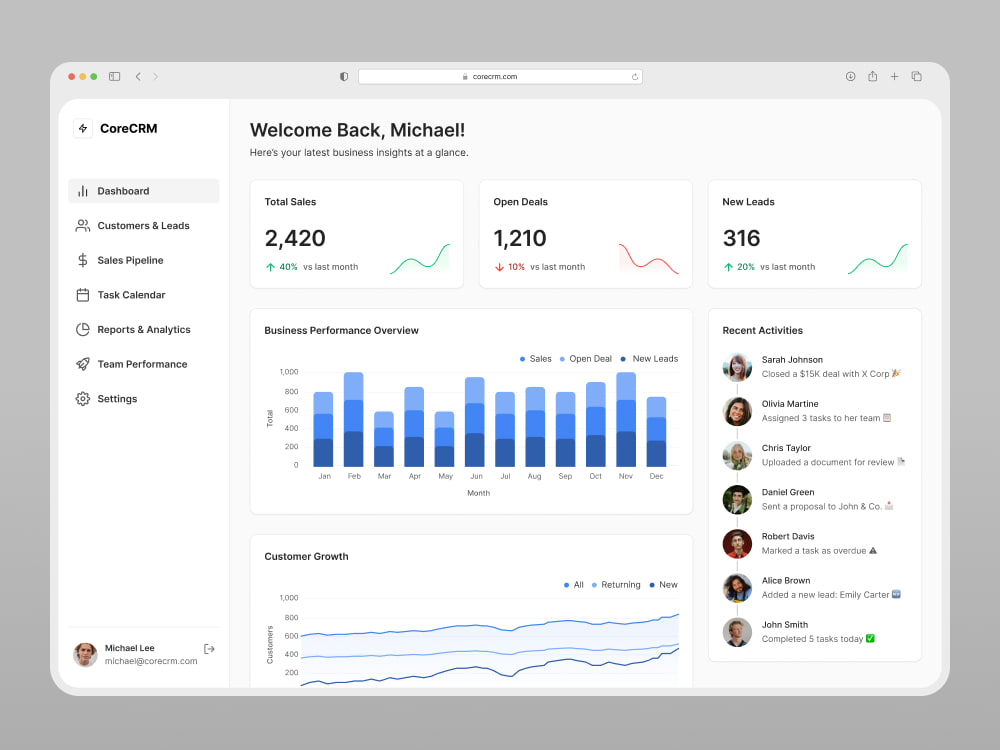Click the Nov bar in performance chart
This screenshot has width=1000, height=750.
tap(626, 419)
